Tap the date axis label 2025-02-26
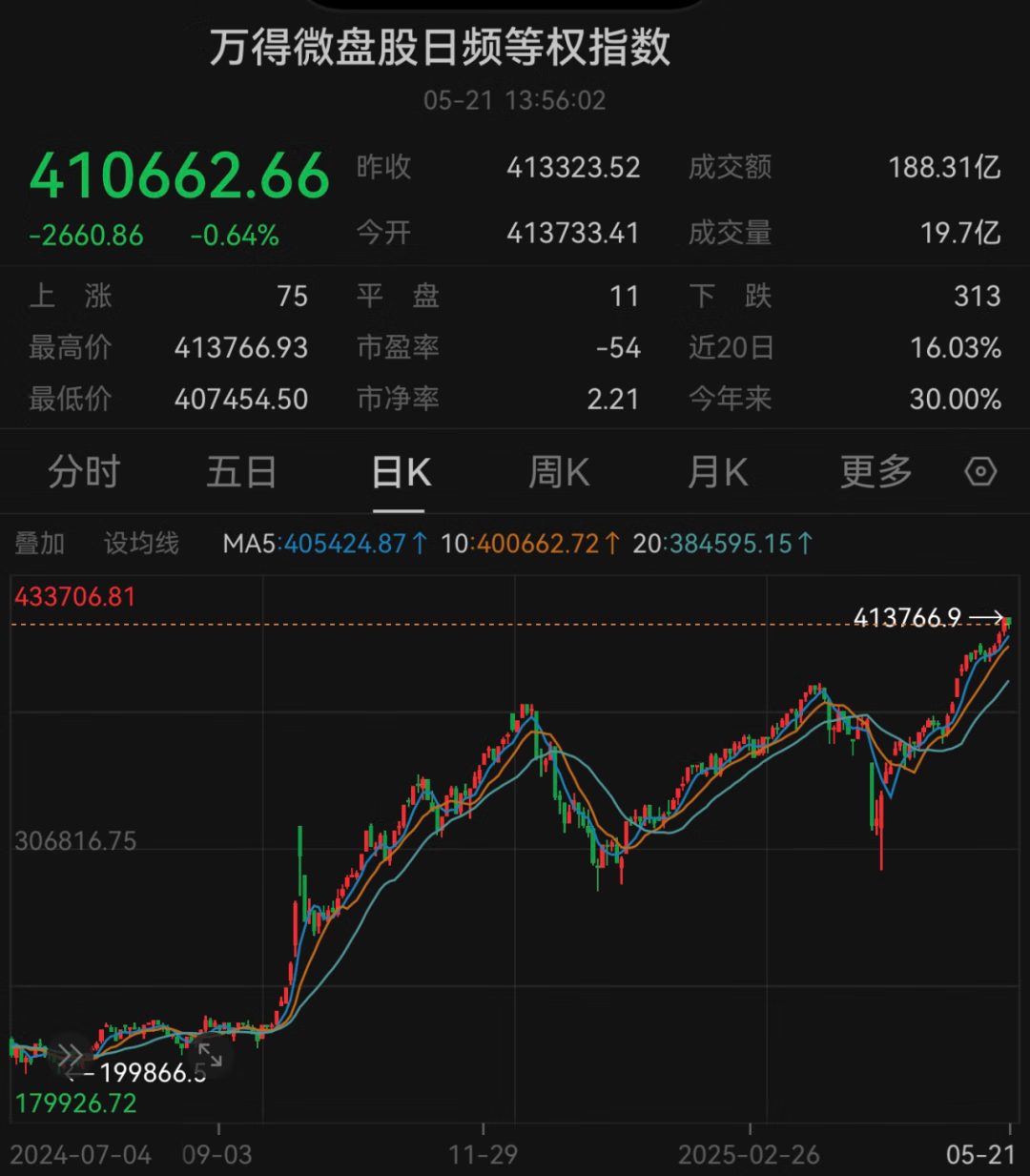 [750, 1155]
